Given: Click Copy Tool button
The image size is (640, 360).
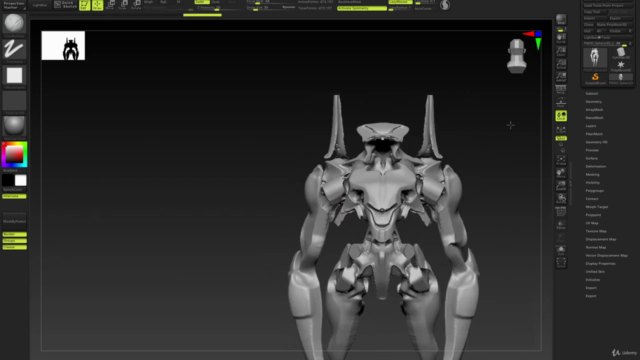Looking at the screenshot, I should click(595, 12).
